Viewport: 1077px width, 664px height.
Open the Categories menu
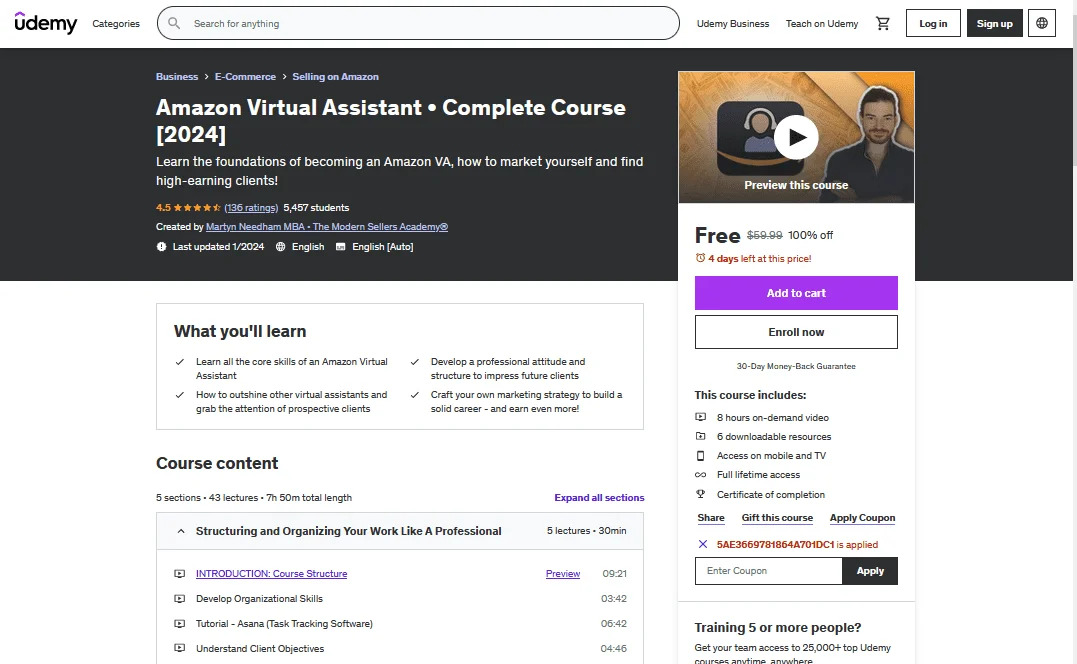coord(116,23)
